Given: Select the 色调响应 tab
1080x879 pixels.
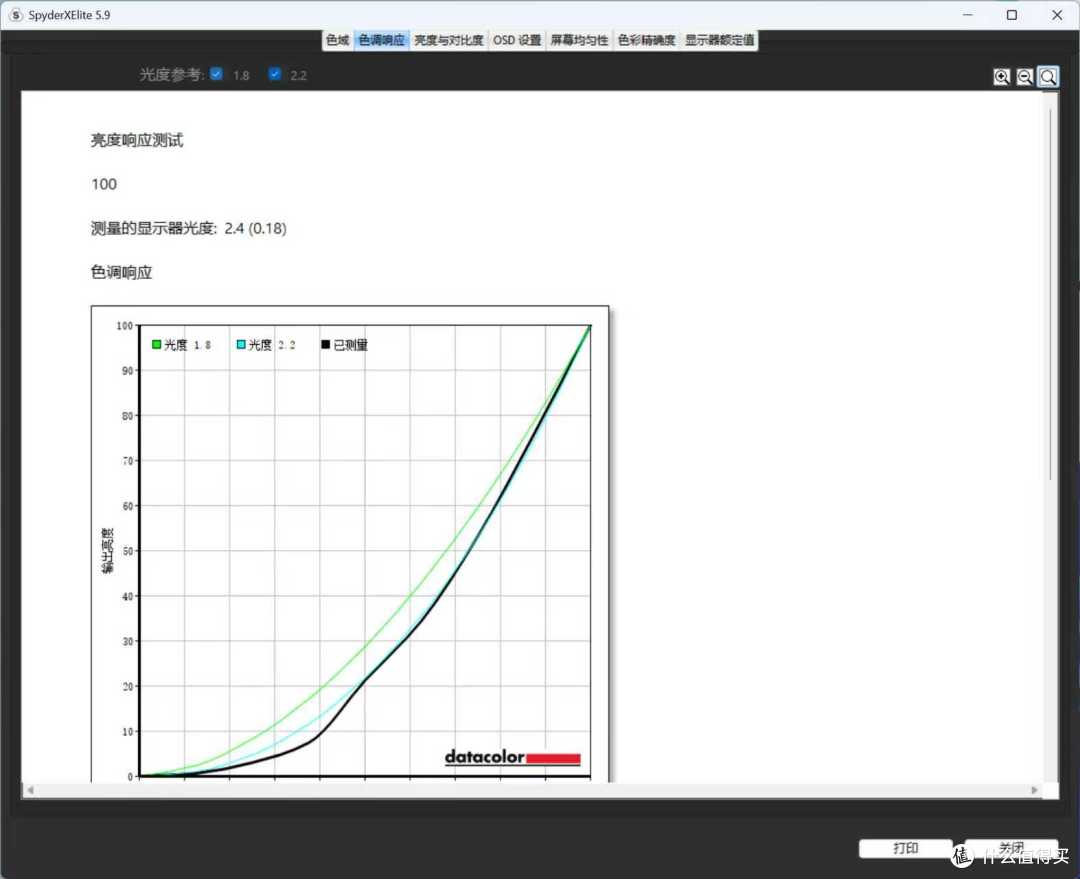Looking at the screenshot, I should tap(382, 40).
